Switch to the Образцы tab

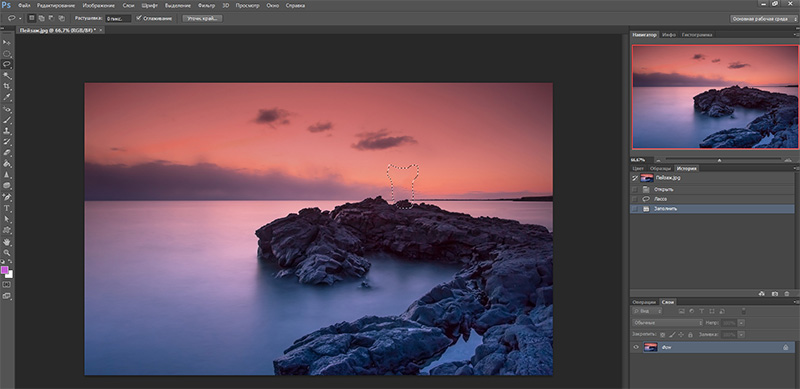pyautogui.click(x=660, y=168)
